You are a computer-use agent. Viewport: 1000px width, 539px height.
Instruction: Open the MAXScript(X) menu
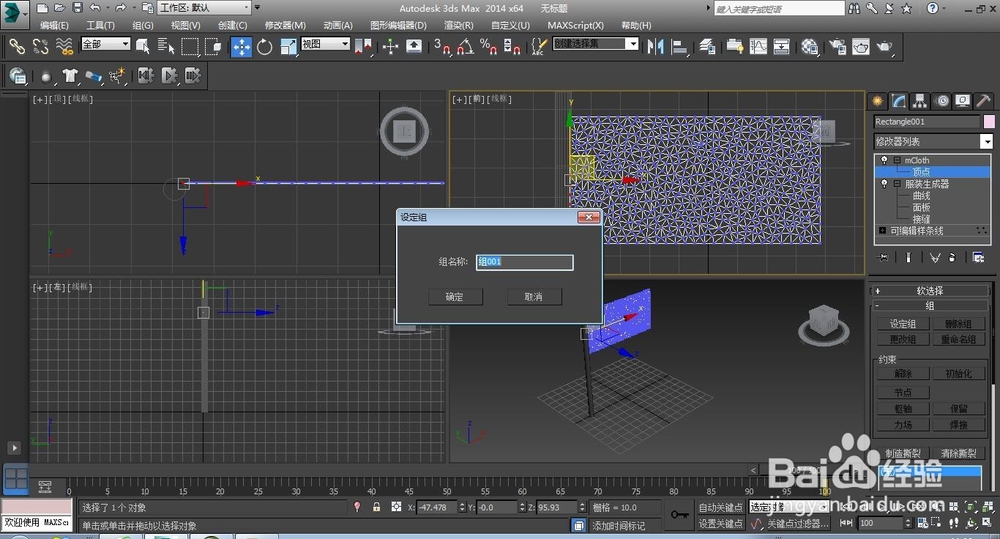pyautogui.click(x=575, y=26)
